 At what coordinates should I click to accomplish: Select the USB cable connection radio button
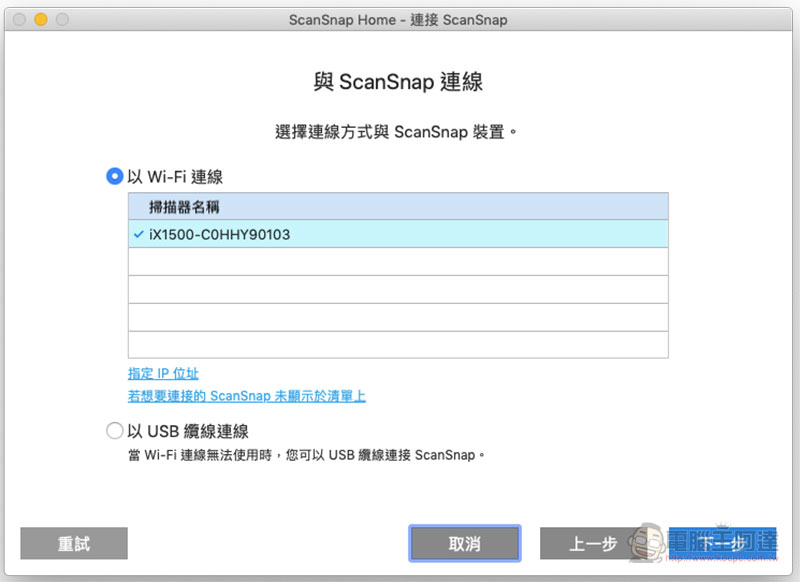(114, 431)
